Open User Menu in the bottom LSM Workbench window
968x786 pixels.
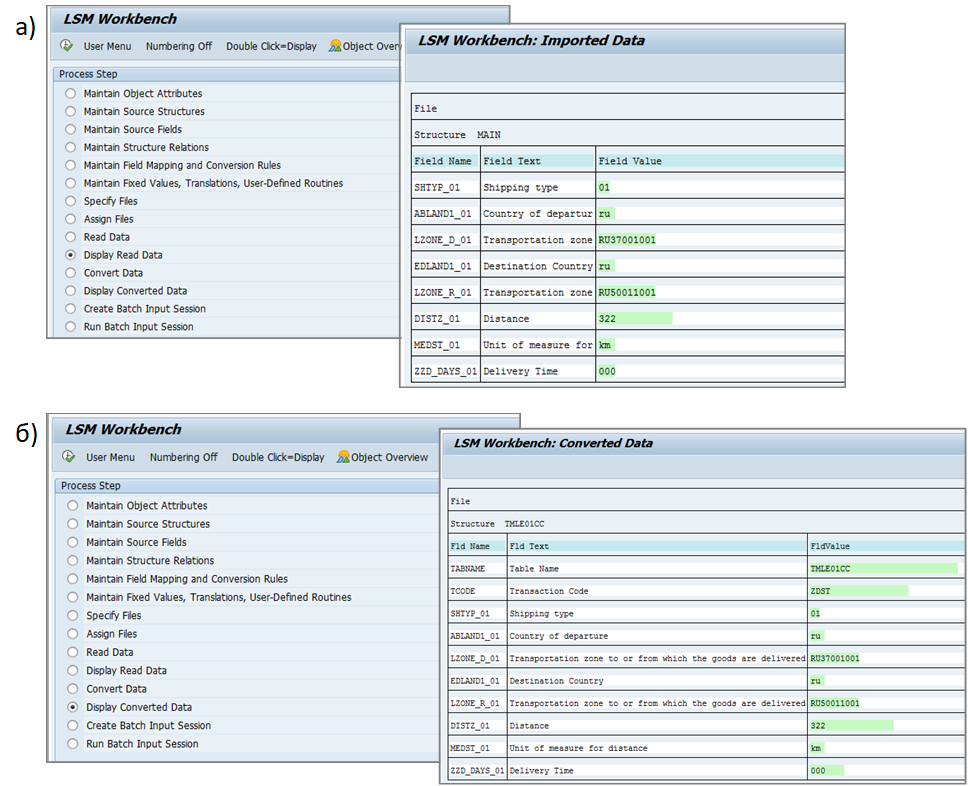click(x=111, y=458)
